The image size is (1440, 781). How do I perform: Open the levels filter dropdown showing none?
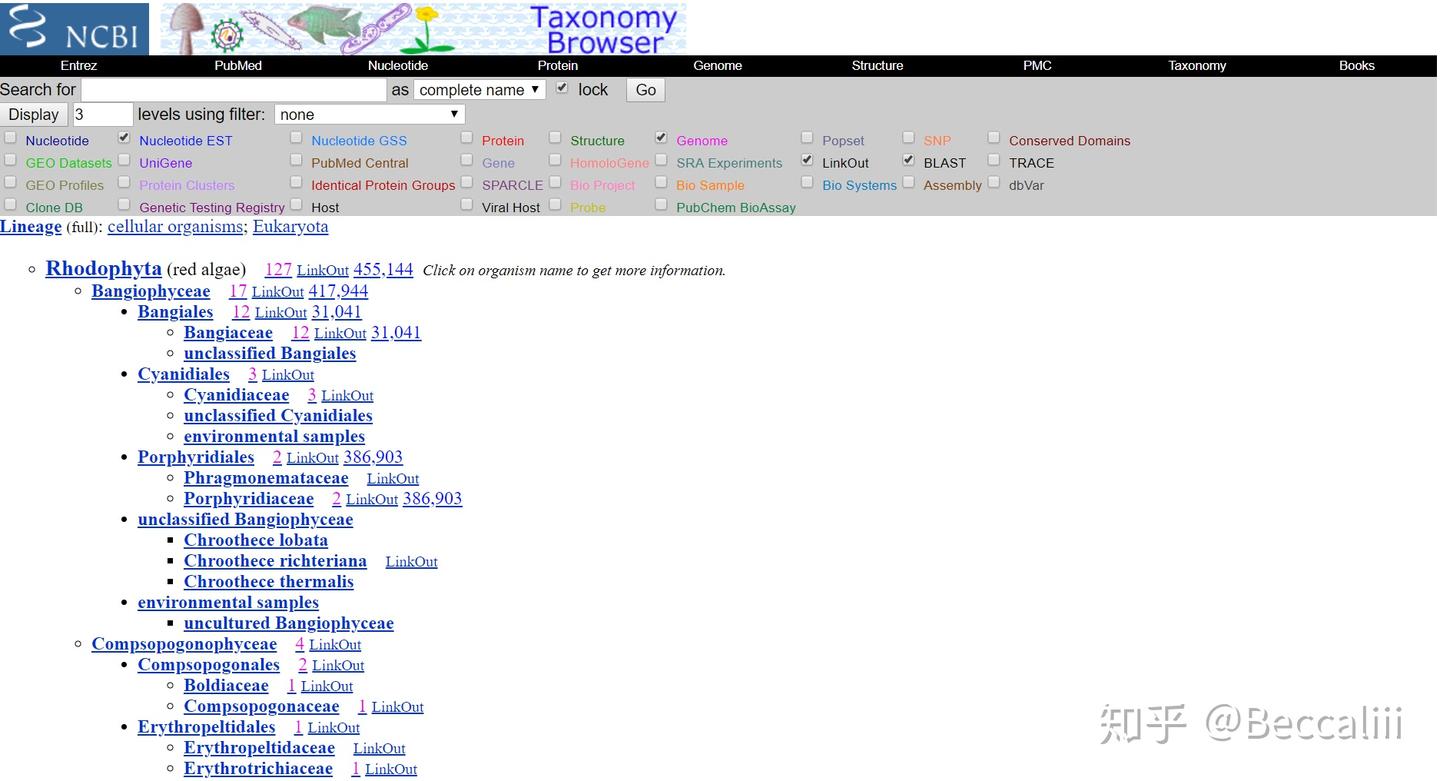click(x=369, y=114)
